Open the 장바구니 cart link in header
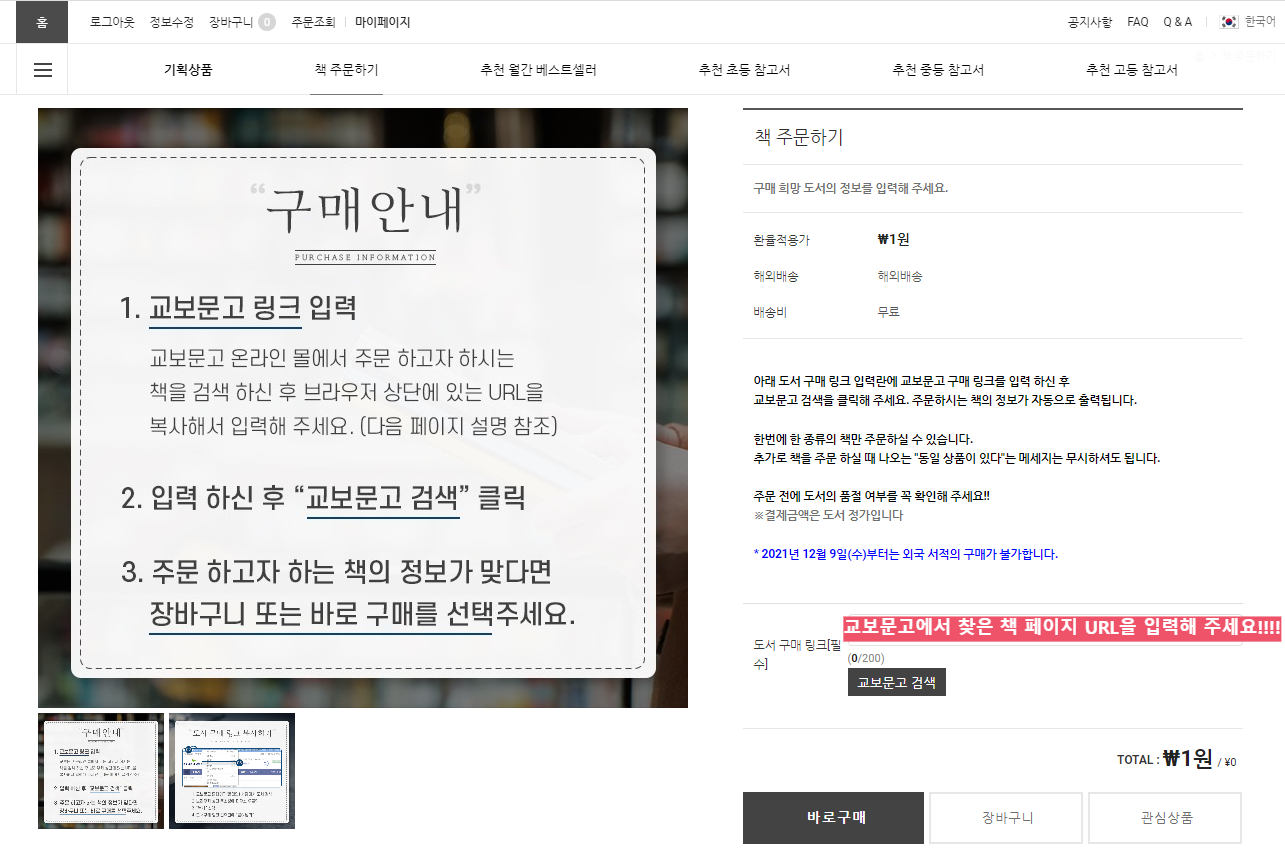This screenshot has height=858, width=1285. pyautogui.click(x=232, y=22)
